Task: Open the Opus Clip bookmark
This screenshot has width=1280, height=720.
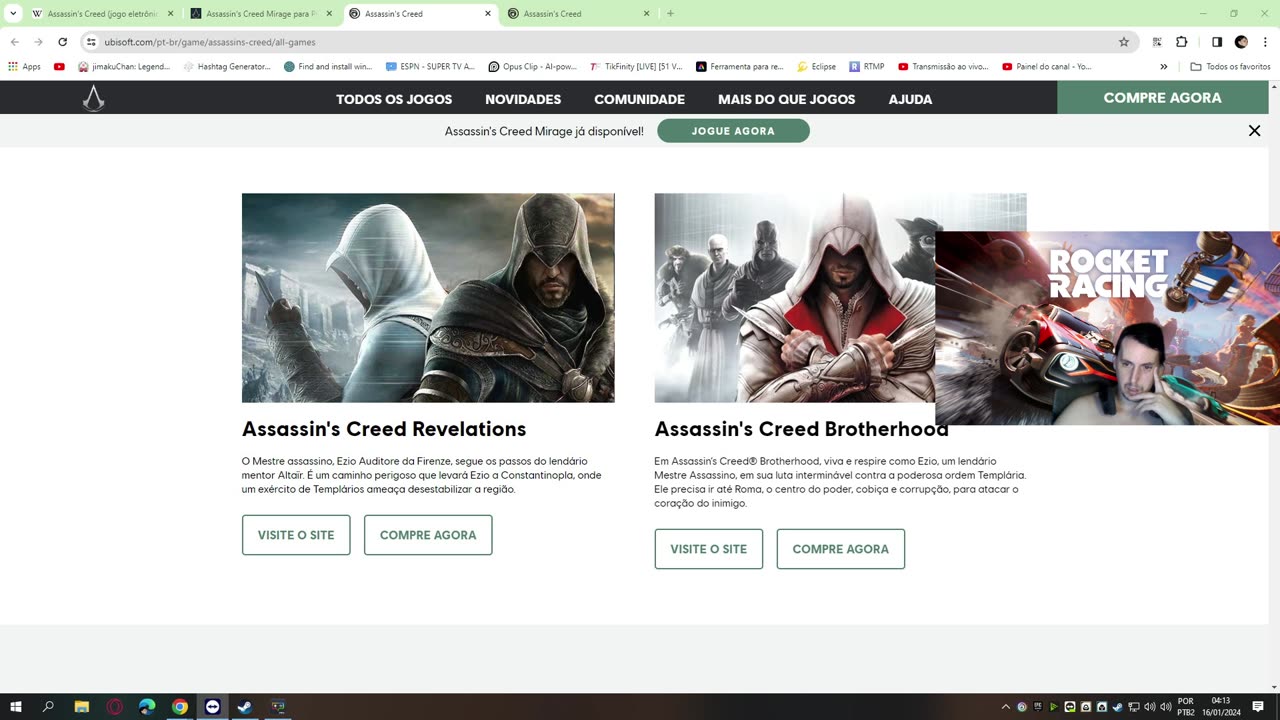Action: coord(532,67)
